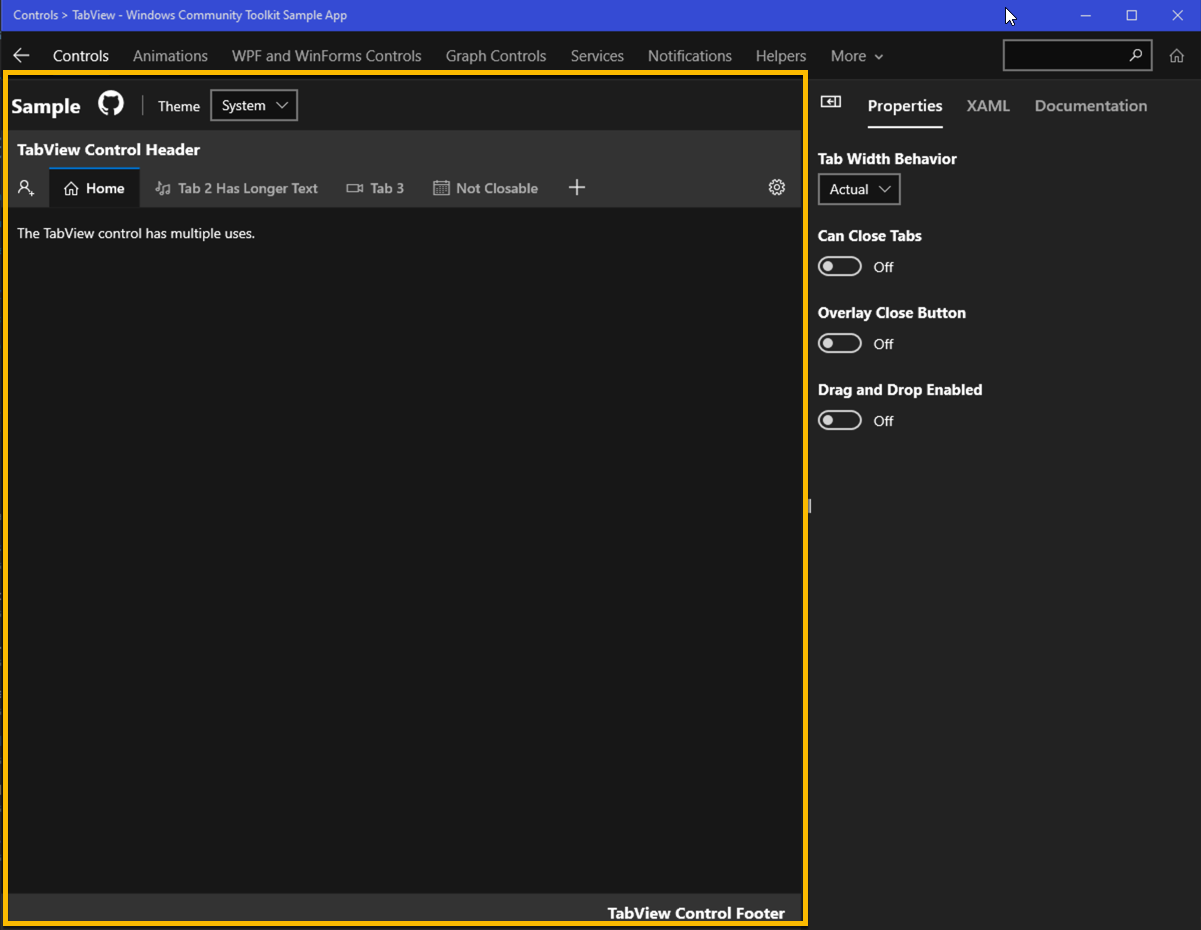Click the add-user icon in tab strip

point(27,188)
